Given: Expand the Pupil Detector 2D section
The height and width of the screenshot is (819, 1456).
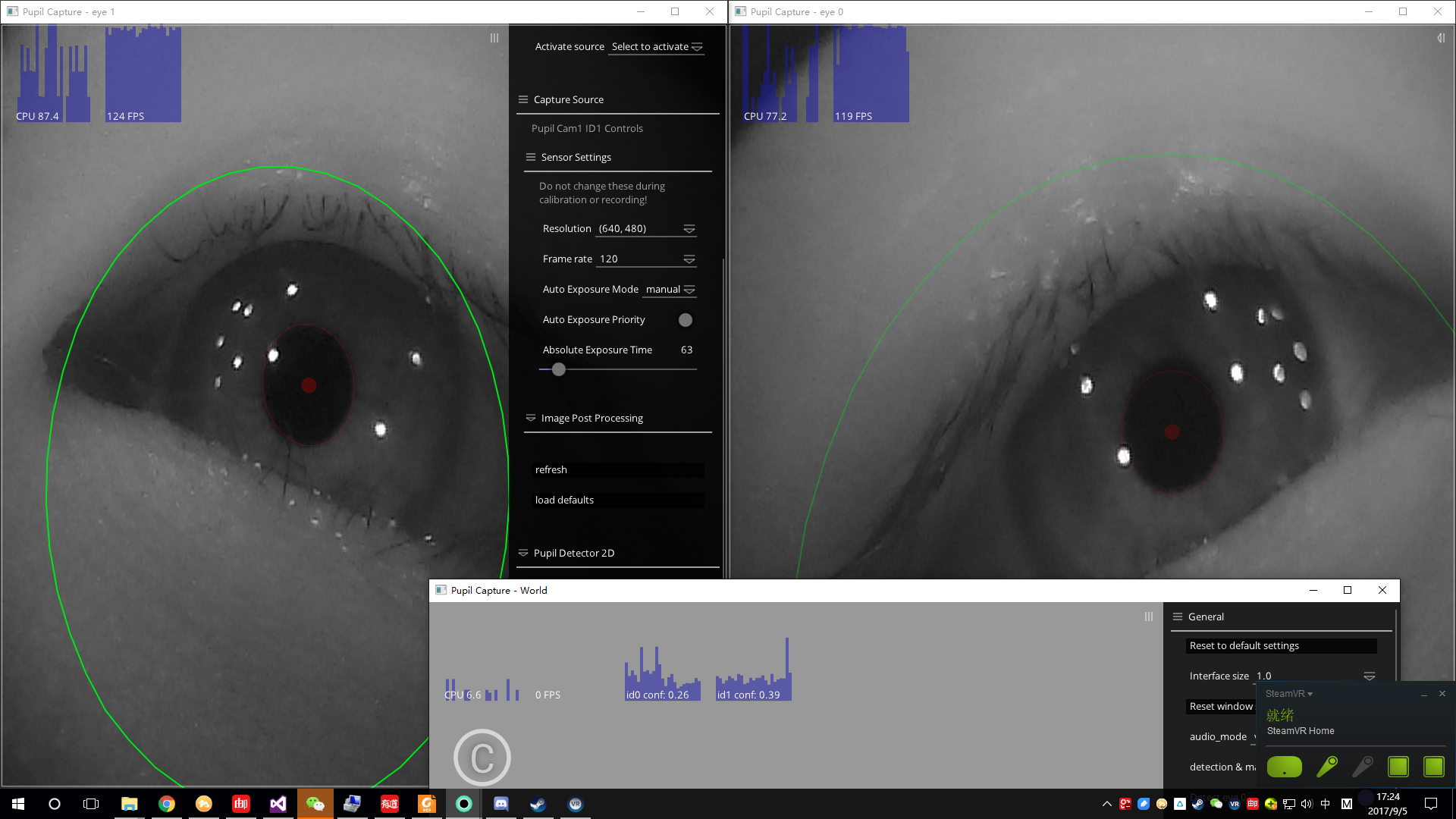Looking at the screenshot, I should tap(523, 553).
